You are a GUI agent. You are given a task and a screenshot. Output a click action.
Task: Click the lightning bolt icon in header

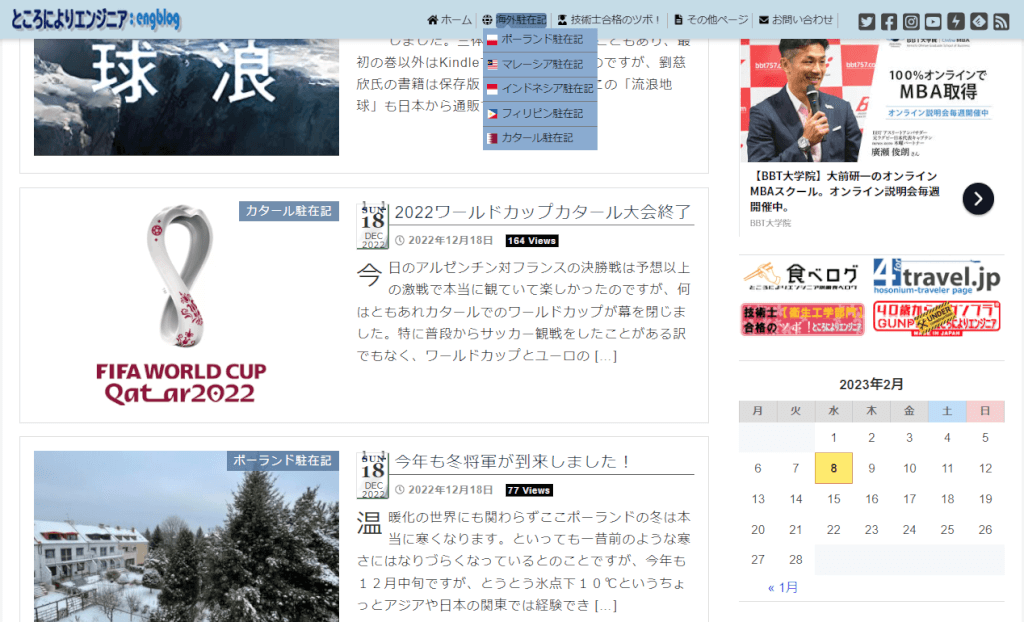(955, 22)
